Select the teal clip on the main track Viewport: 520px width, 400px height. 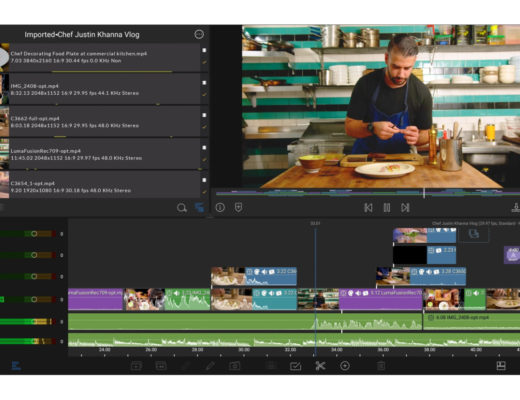[254, 299]
